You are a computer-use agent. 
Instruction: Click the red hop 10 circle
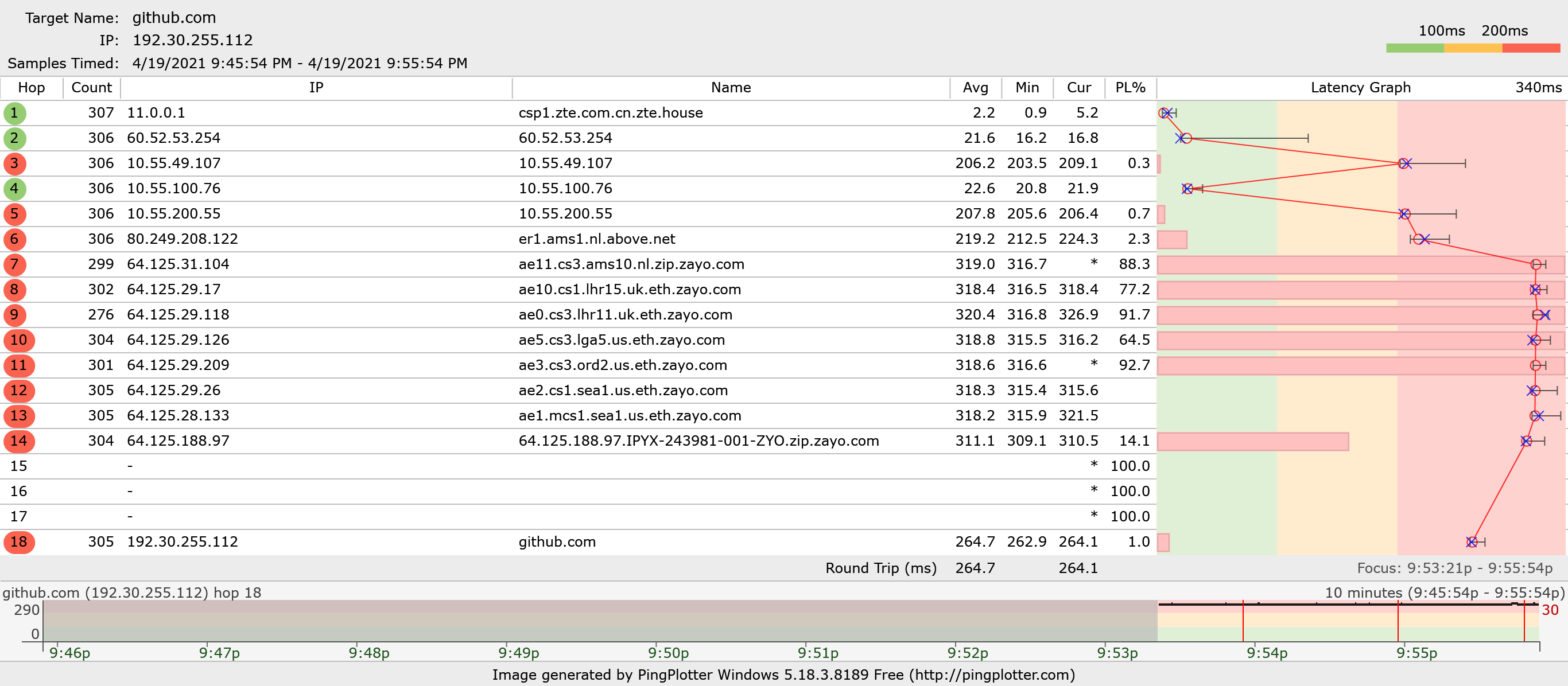pyautogui.click(x=19, y=341)
